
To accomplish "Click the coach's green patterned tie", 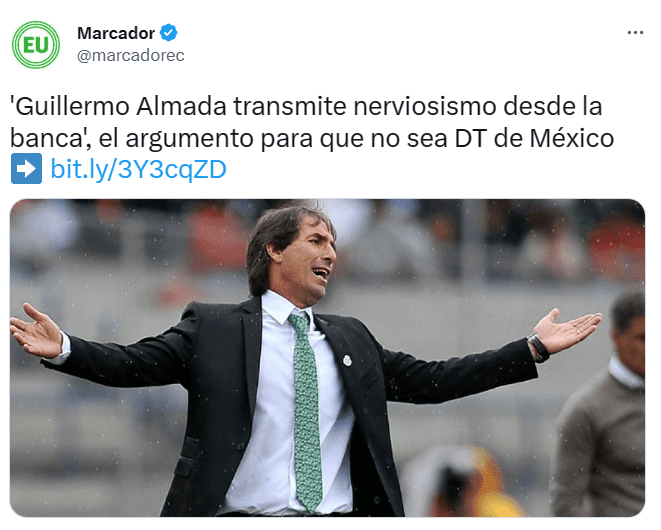I will pos(307,411).
